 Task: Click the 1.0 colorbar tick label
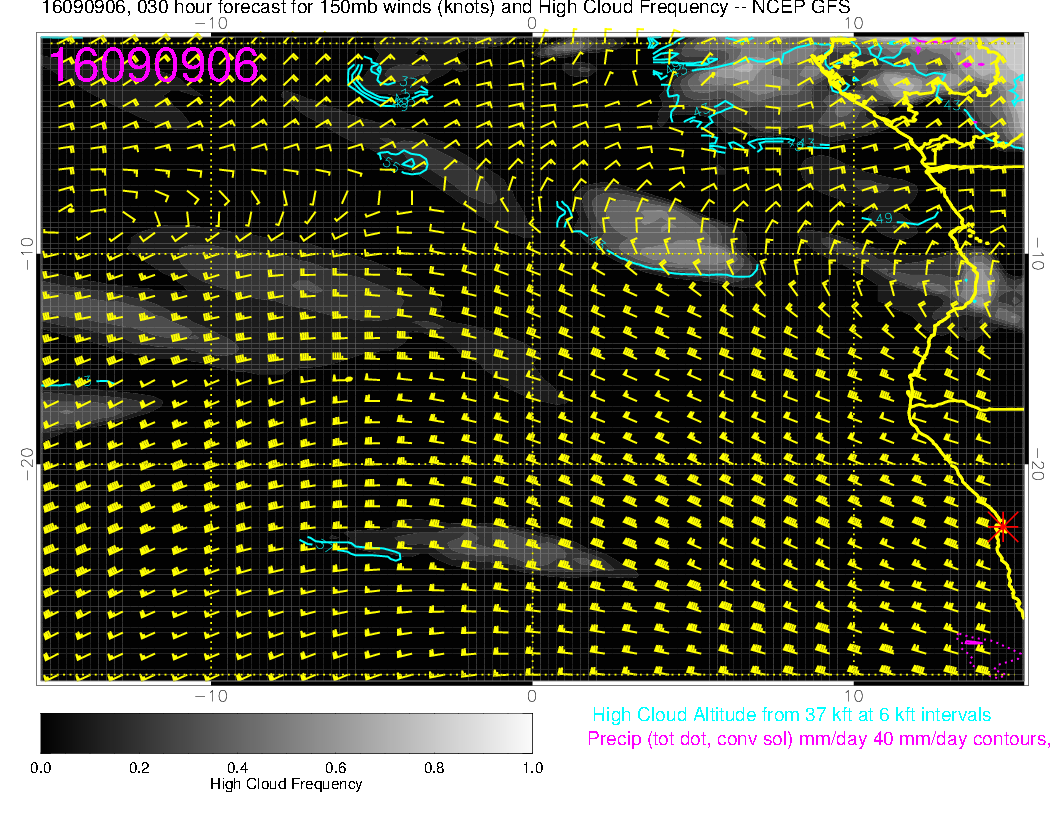(532, 768)
